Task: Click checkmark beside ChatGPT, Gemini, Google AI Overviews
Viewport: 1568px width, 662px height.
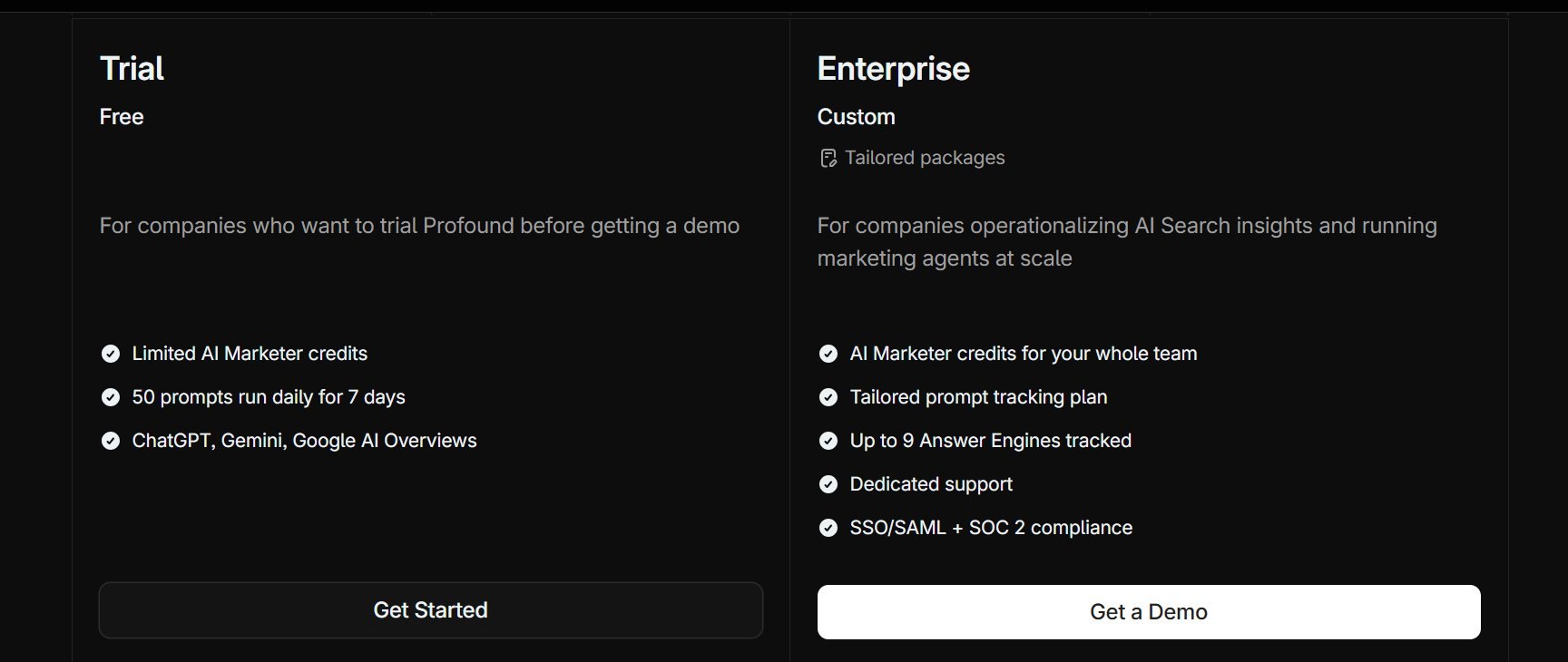Action: (111, 441)
